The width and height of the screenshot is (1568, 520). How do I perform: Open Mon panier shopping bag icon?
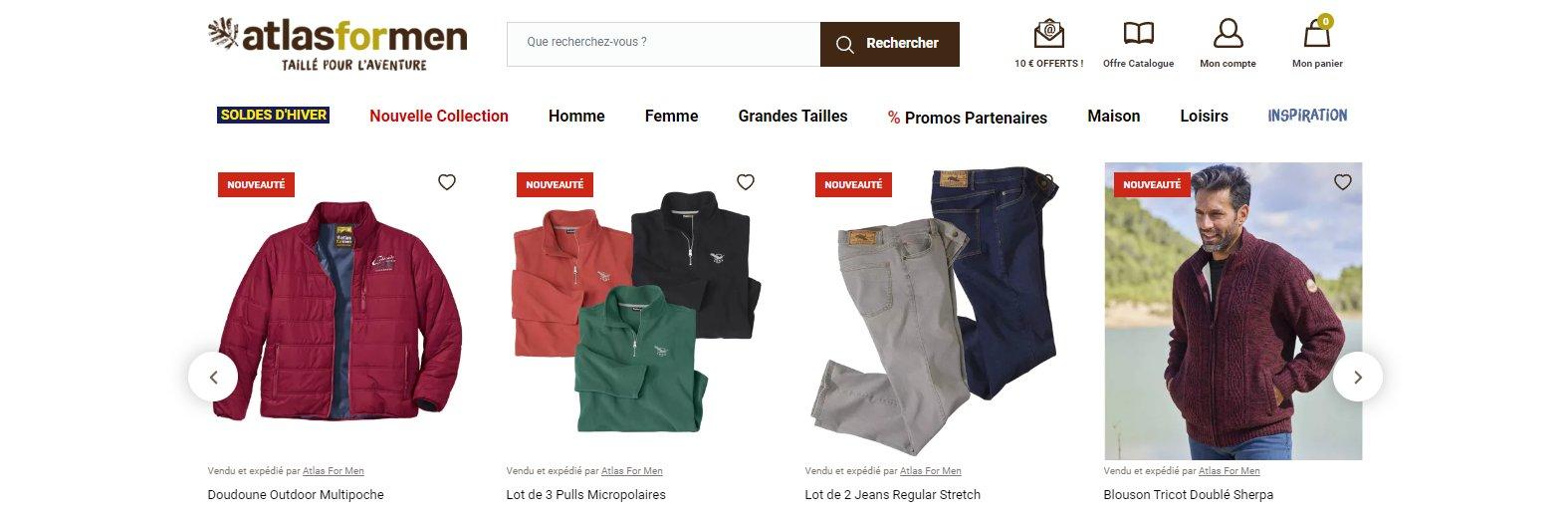[1317, 33]
